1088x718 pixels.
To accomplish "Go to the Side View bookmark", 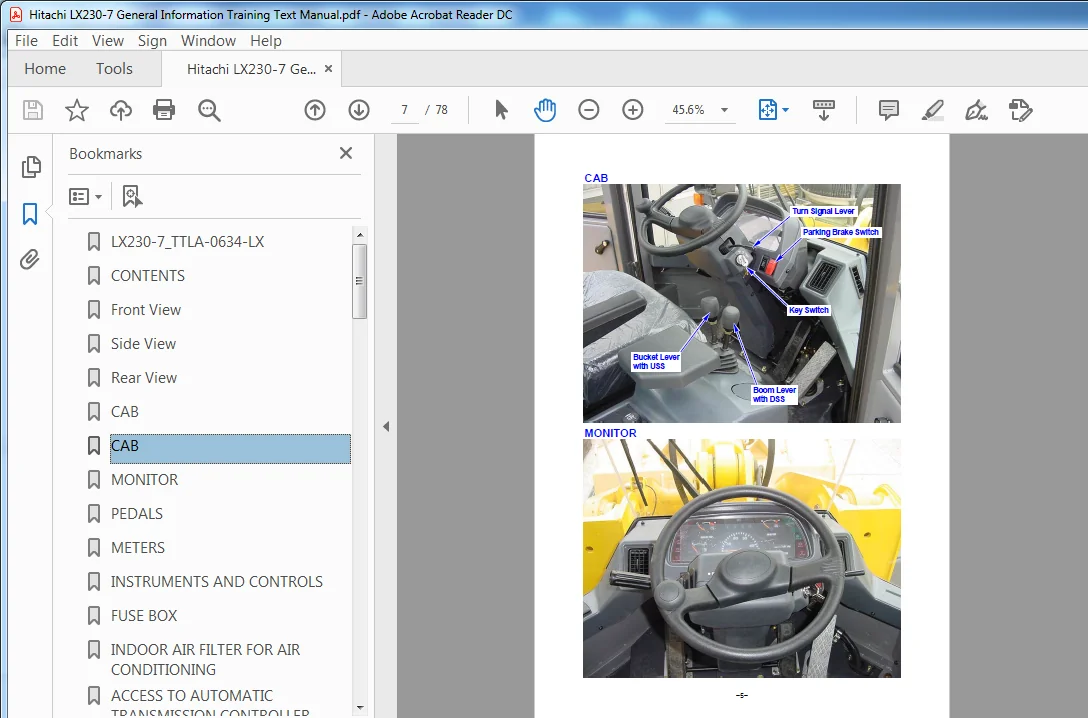I will (x=143, y=343).
